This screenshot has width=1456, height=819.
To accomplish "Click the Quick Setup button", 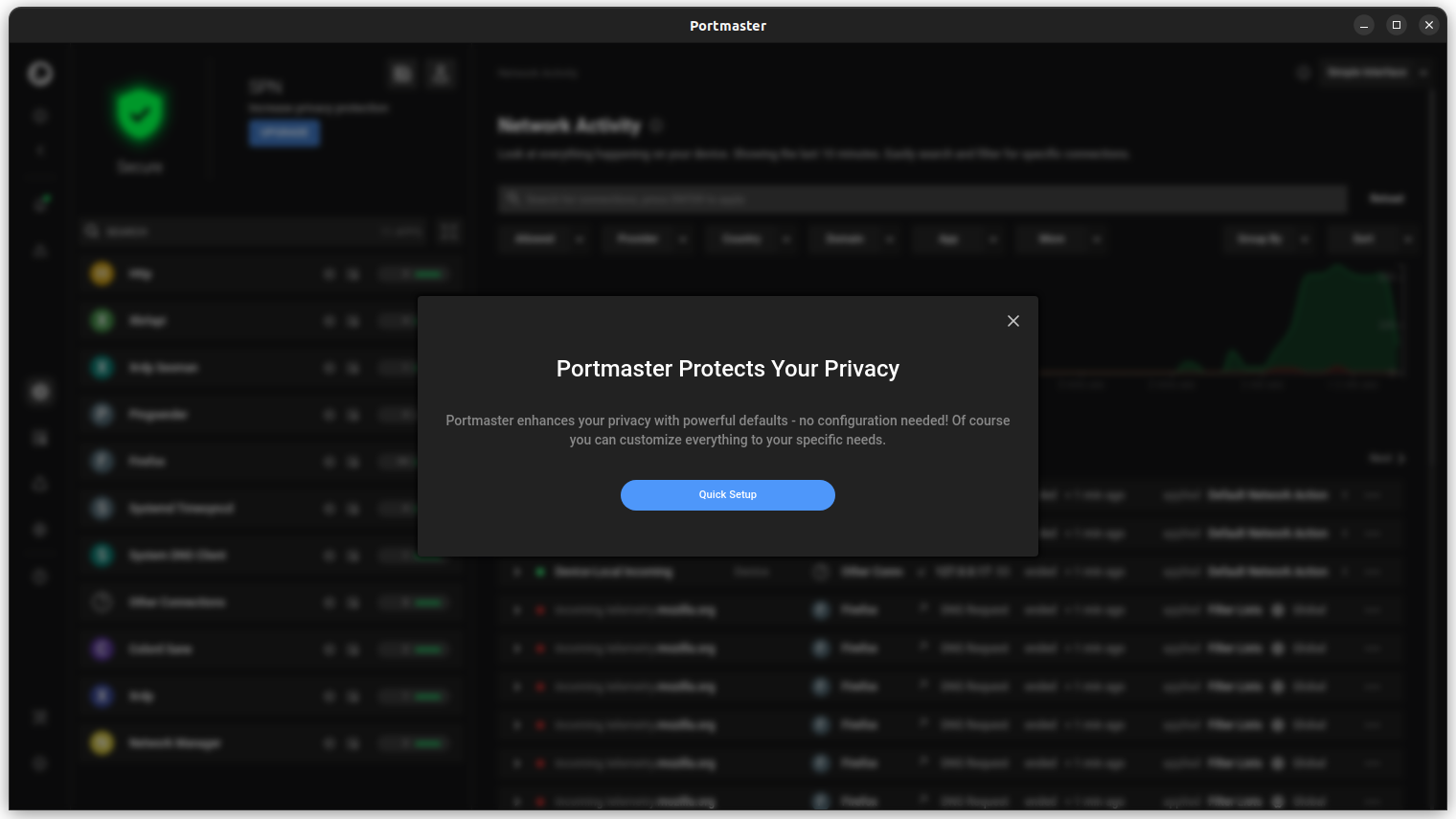I will (727, 495).
